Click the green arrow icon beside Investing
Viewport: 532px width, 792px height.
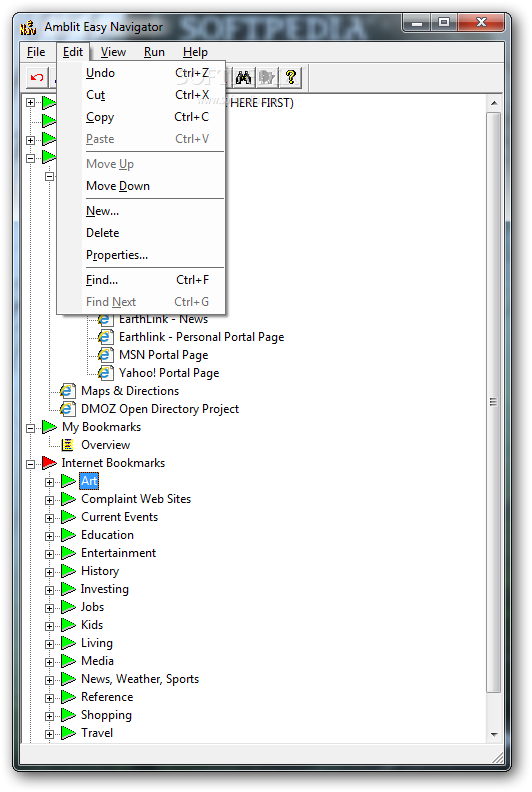coord(68,589)
